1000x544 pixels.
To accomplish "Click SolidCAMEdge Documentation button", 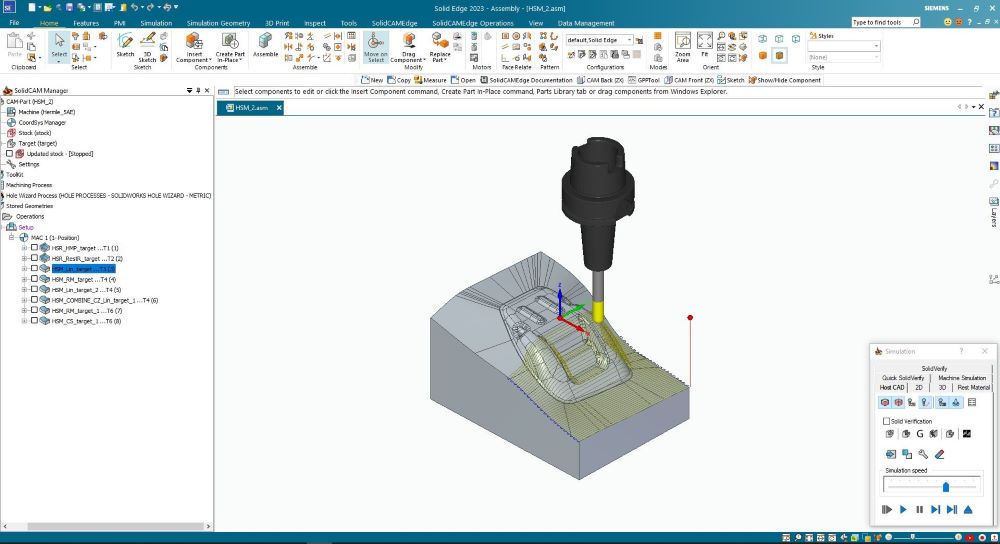I will coord(527,80).
